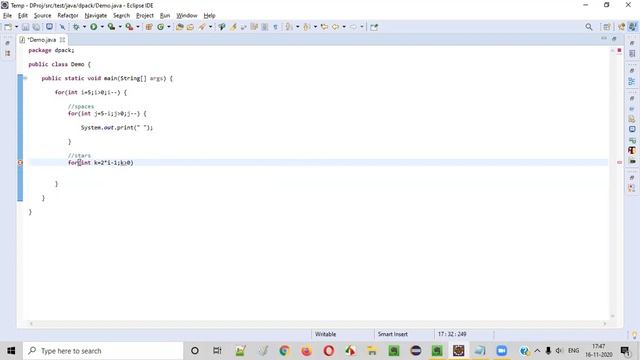The image size is (640, 360).
Task: Expand the New Java Class dropdown
Action: tap(169, 27)
